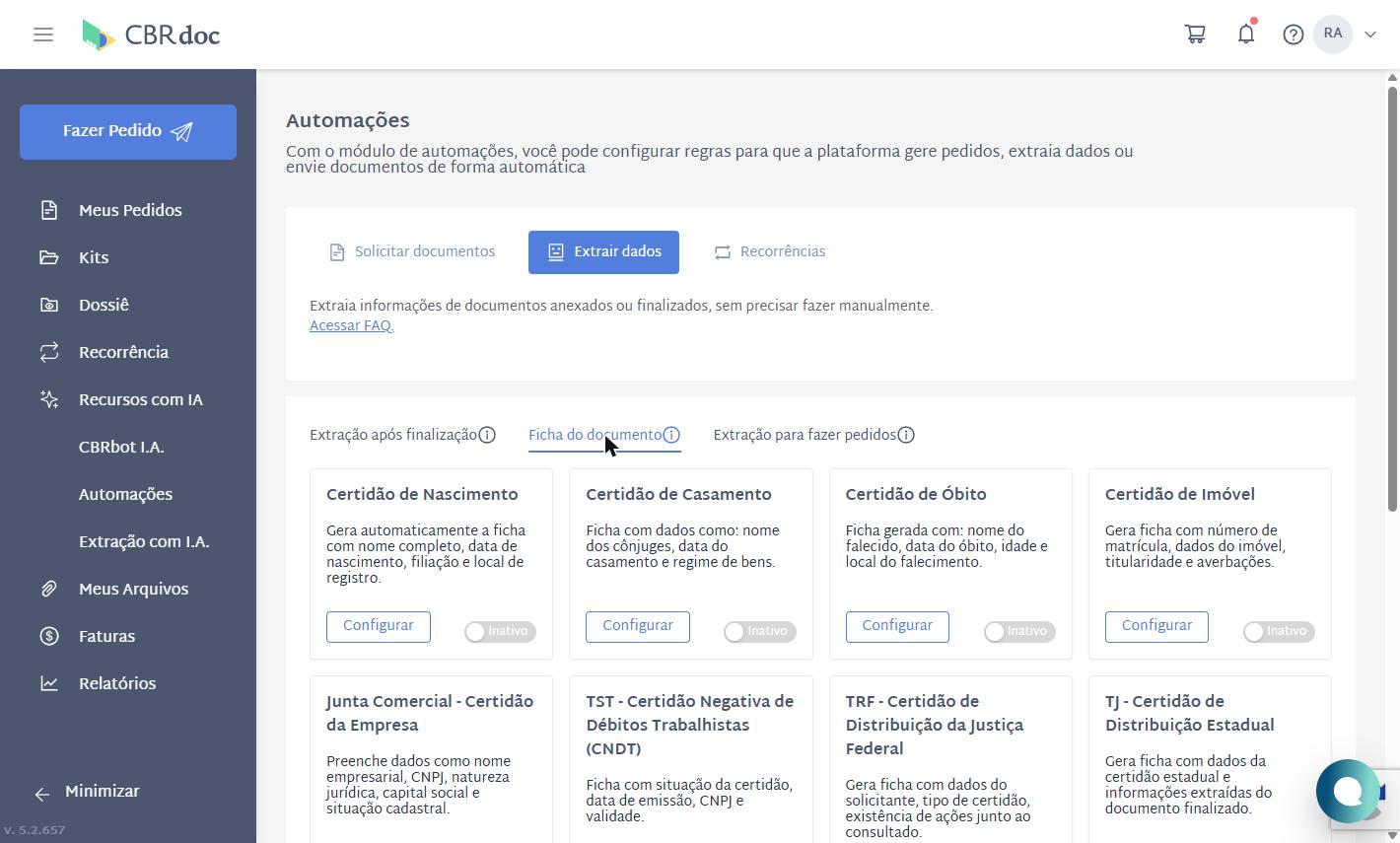
Task: Open Kits in sidebar
Action: 94,258
